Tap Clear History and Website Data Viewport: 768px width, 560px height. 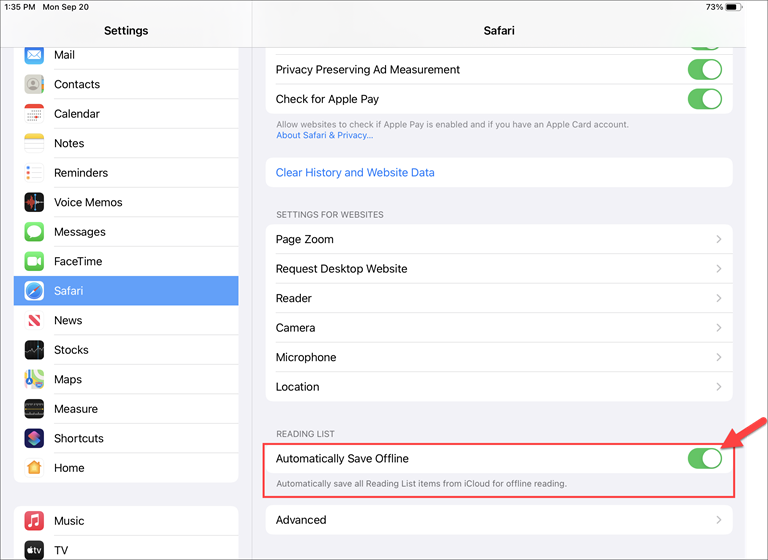coord(355,172)
